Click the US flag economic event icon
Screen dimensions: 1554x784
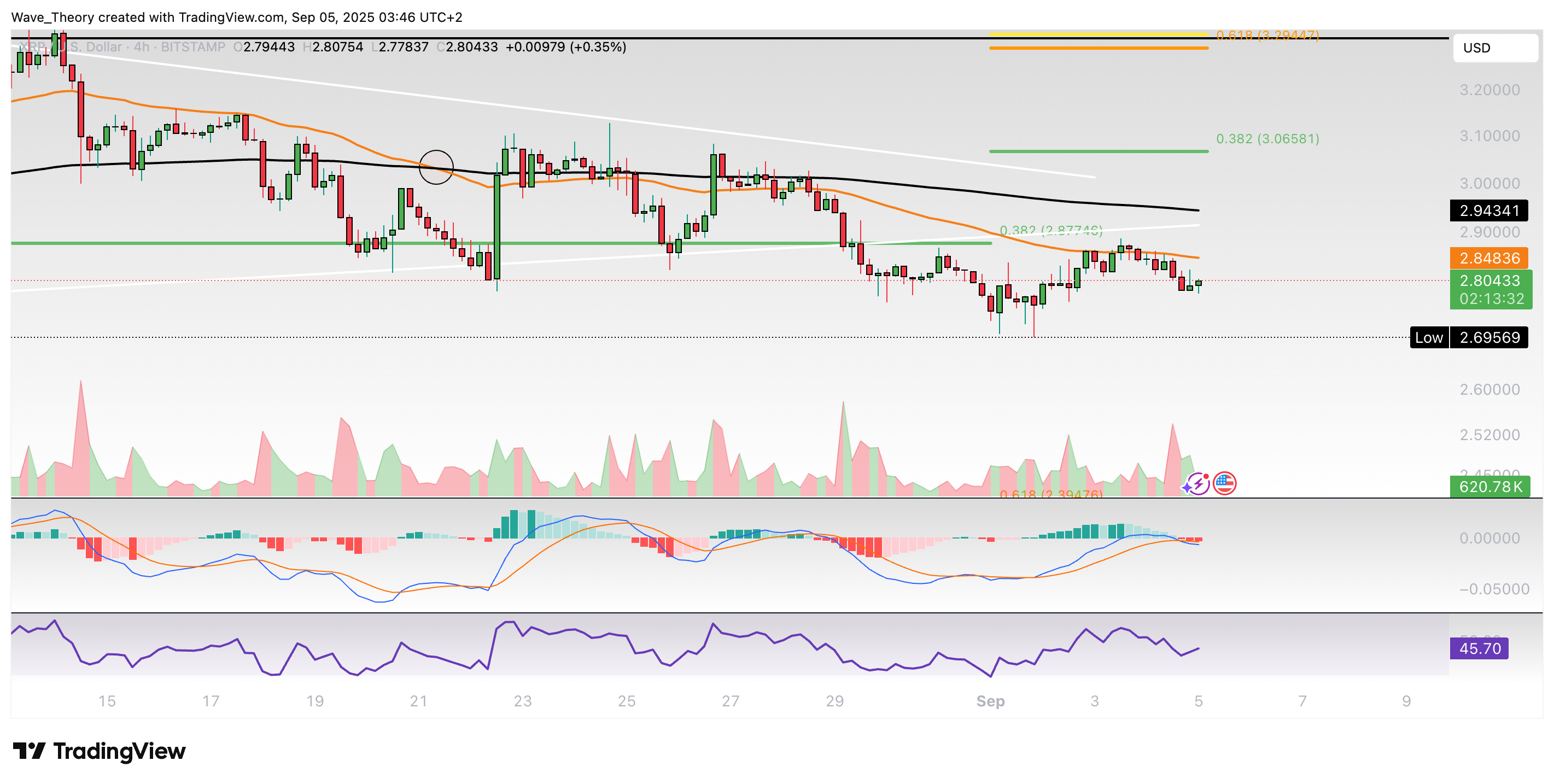[1224, 483]
